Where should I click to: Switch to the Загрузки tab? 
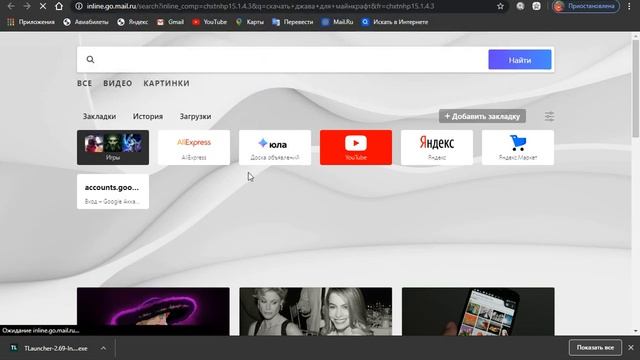[x=196, y=116]
